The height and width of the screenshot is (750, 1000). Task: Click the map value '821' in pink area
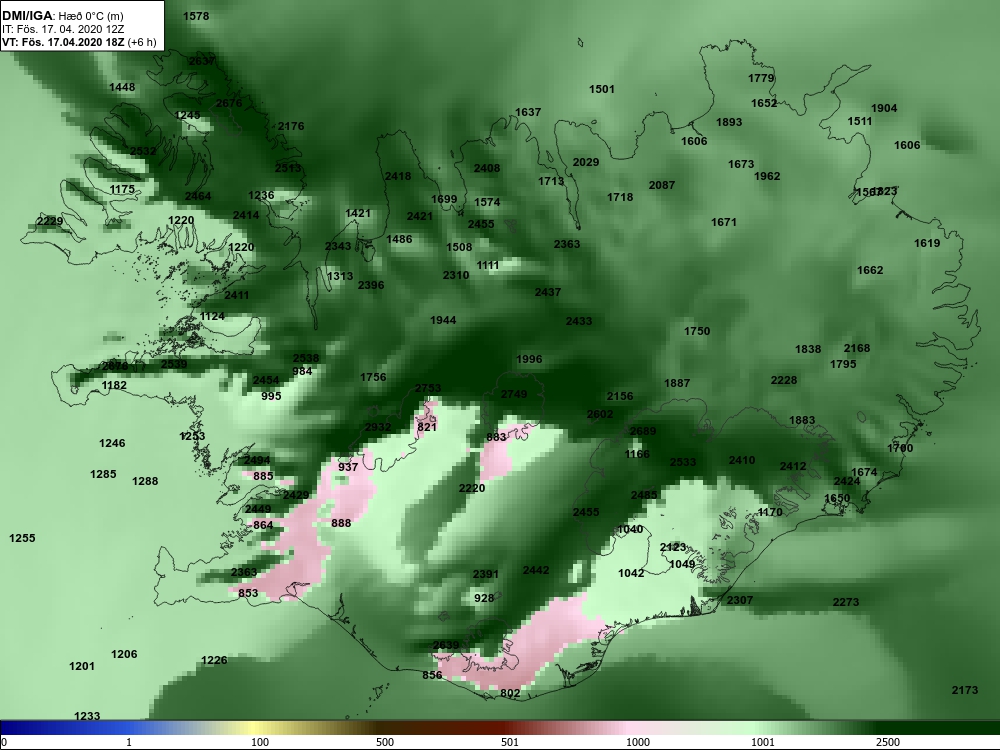[x=427, y=427]
